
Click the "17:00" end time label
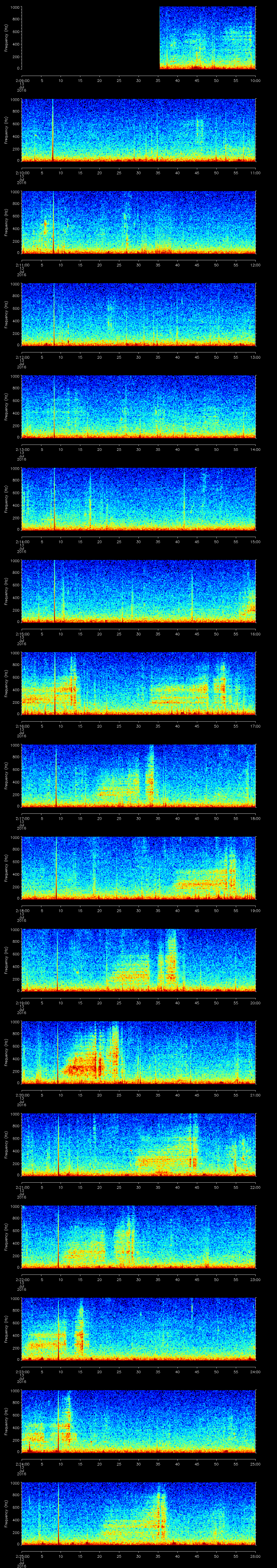[255, 726]
